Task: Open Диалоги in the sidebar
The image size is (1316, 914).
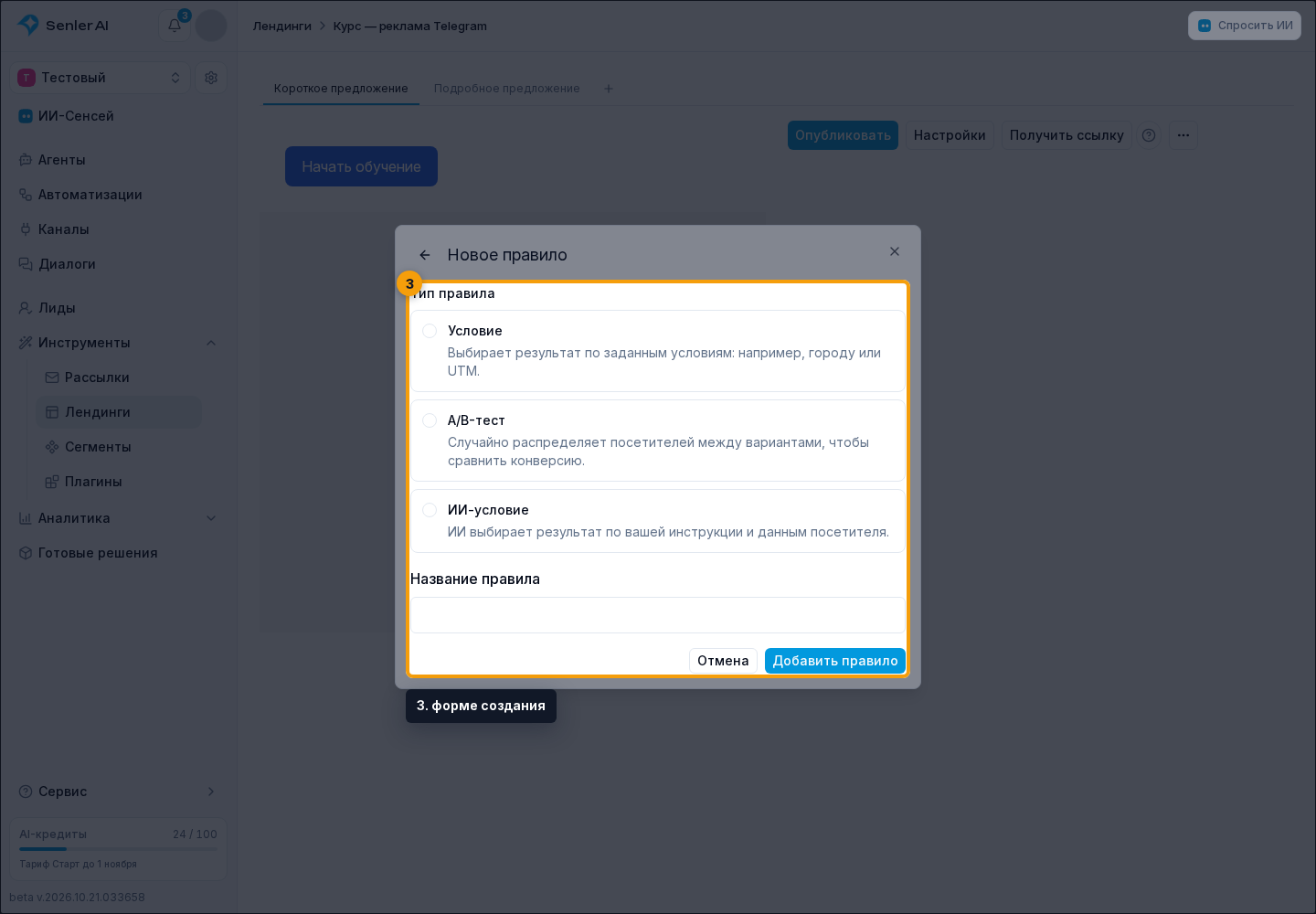Action: click(119, 264)
